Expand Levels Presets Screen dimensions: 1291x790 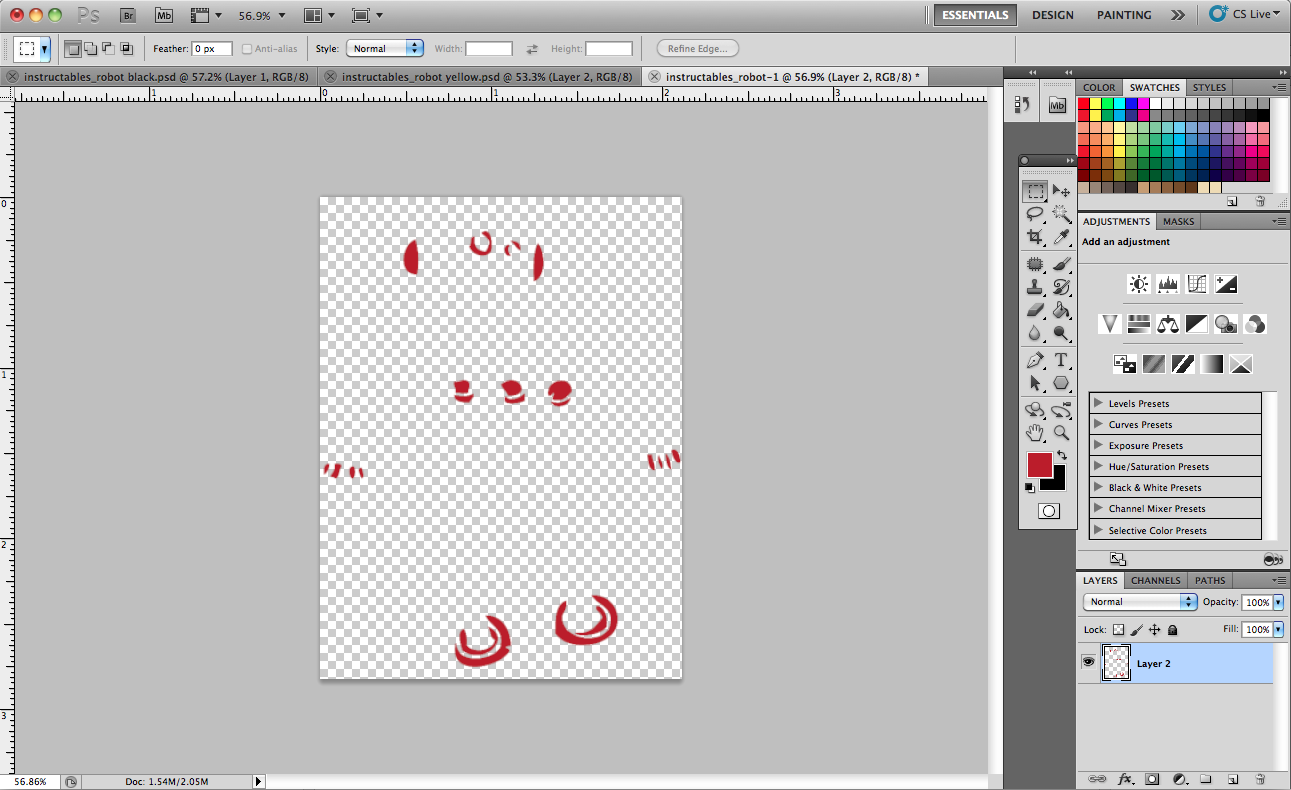point(1098,403)
